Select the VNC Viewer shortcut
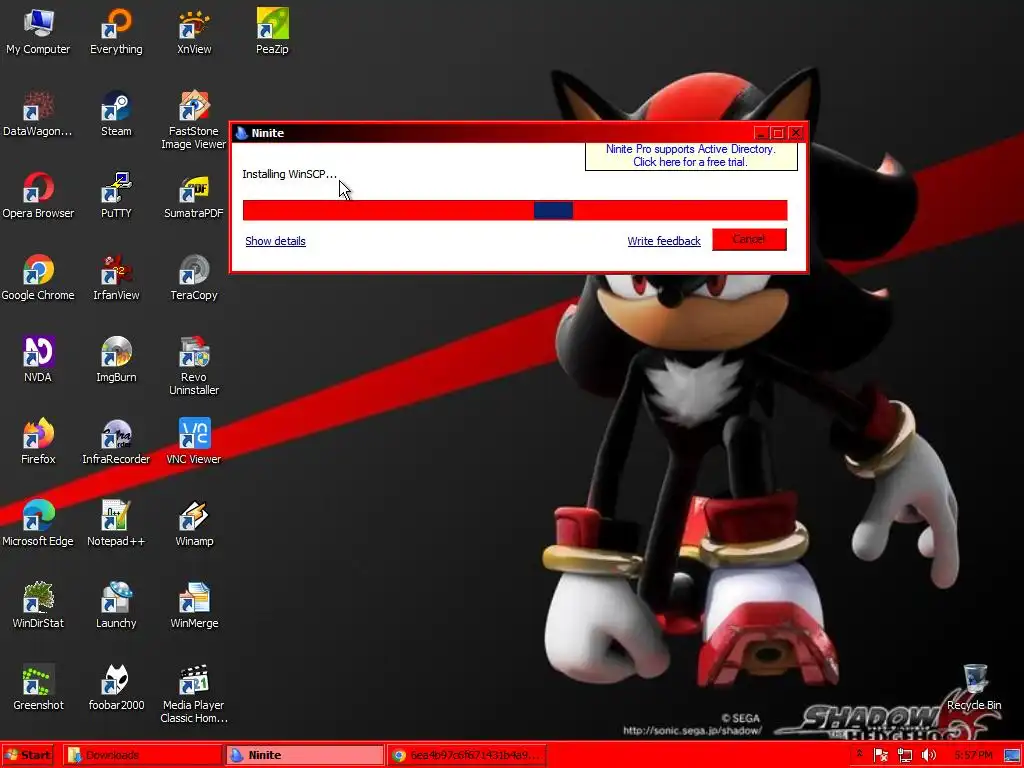Viewport: 1024px width, 768px height. tap(194, 441)
